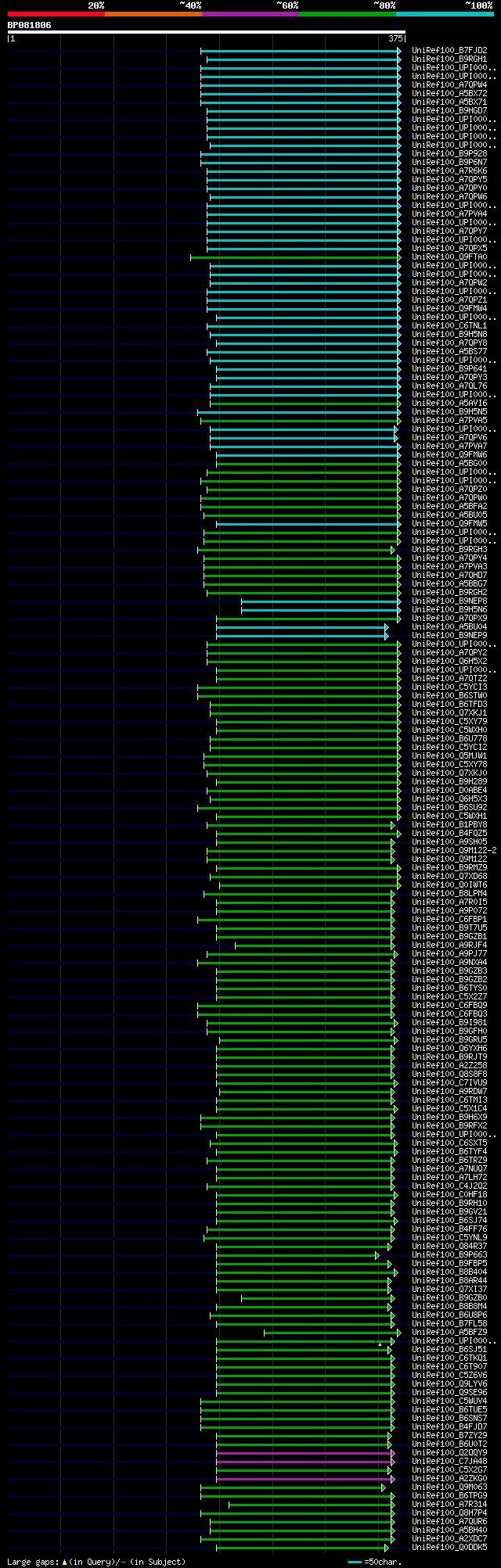Open the UniRef100_Q9FMW4 entry
Screen dimensions: 501x1568
pos(449,308)
